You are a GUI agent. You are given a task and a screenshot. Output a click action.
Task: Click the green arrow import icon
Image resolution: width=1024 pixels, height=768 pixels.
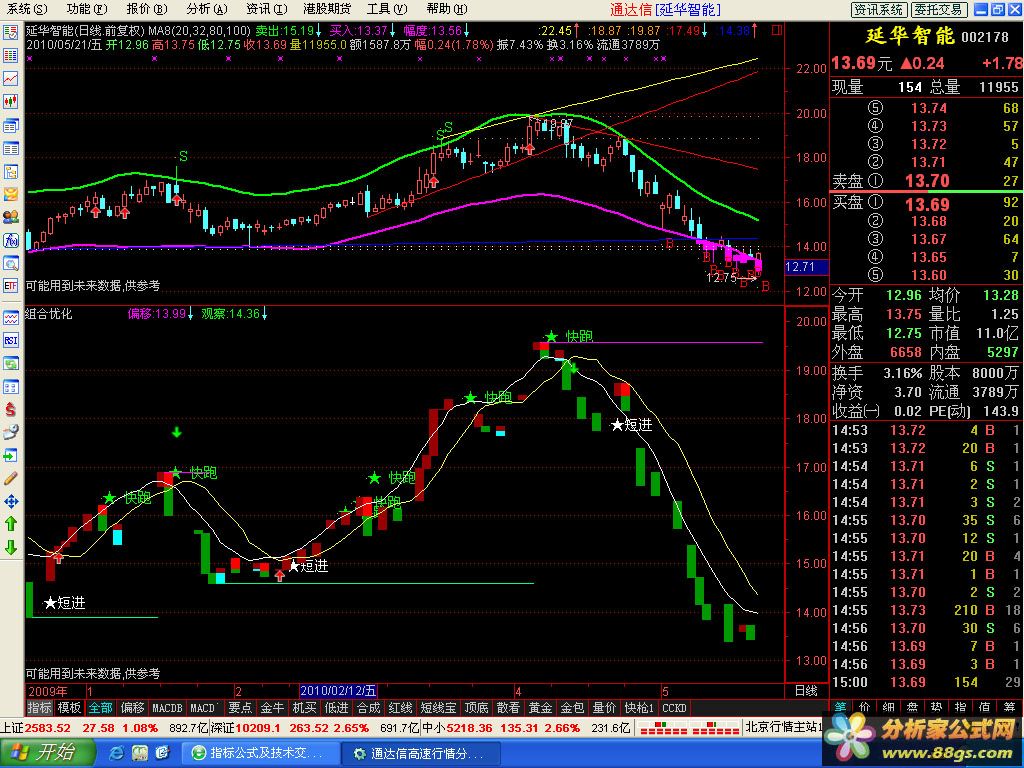click(10, 455)
